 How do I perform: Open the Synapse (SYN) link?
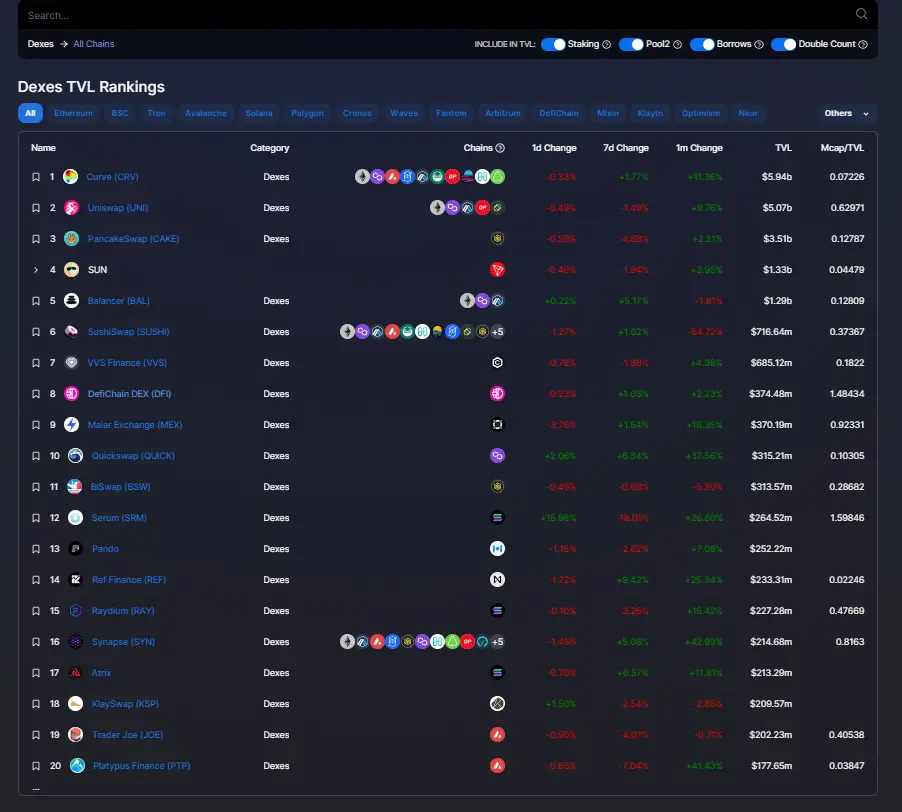(x=123, y=642)
